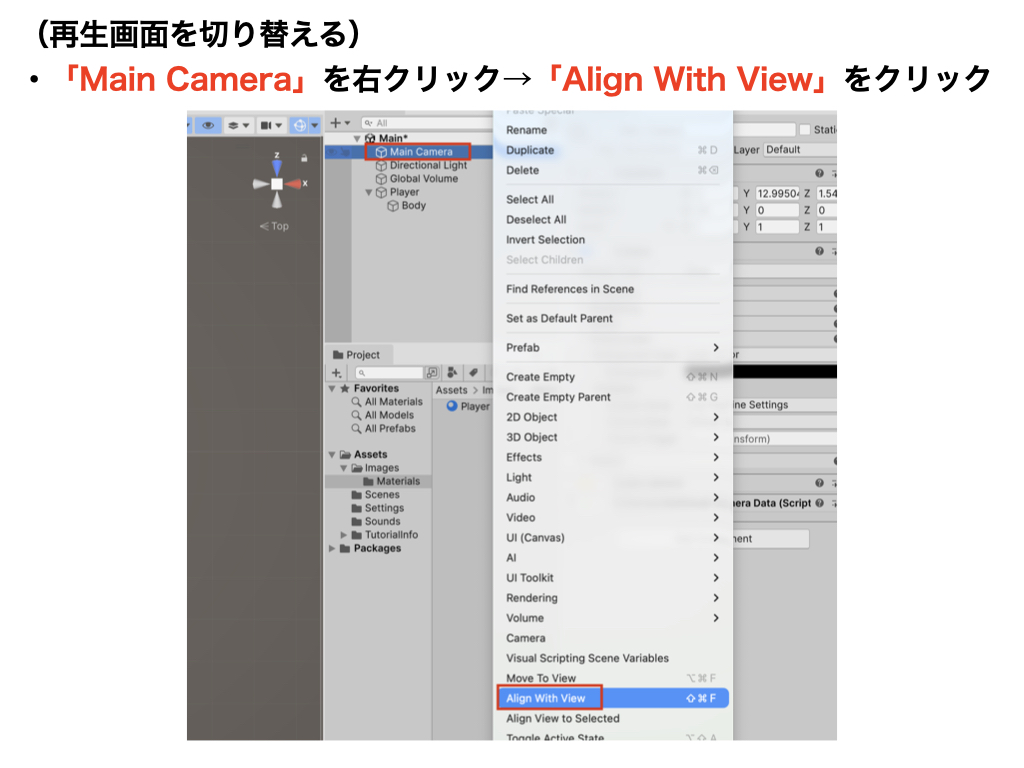Click Align With View in the context menu
Screen dimensions: 1024x768
613,698
